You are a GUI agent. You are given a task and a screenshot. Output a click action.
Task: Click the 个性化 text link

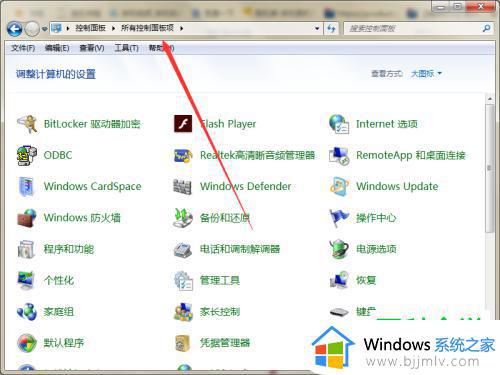(x=59, y=280)
